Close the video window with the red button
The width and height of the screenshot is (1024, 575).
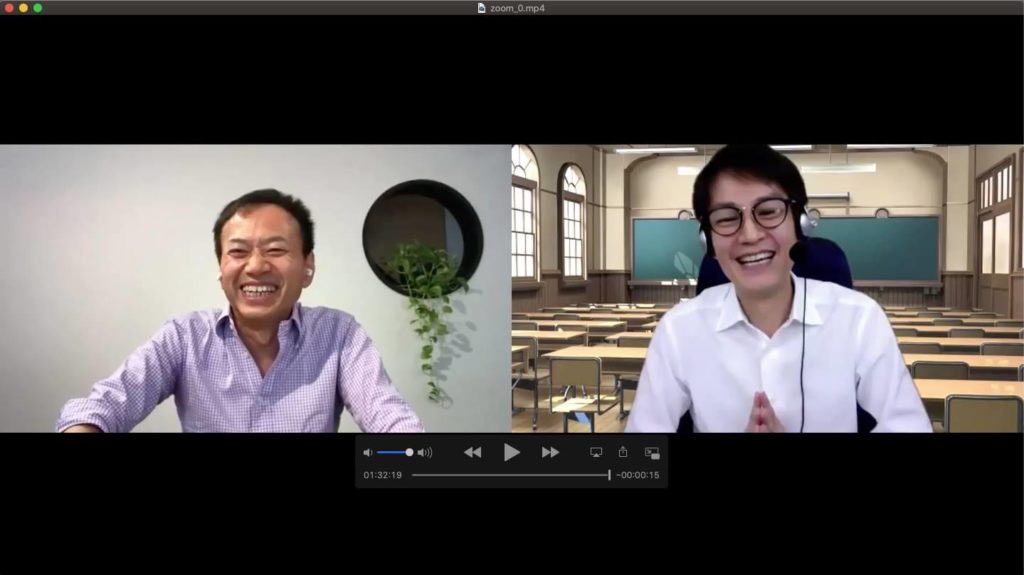9,7
